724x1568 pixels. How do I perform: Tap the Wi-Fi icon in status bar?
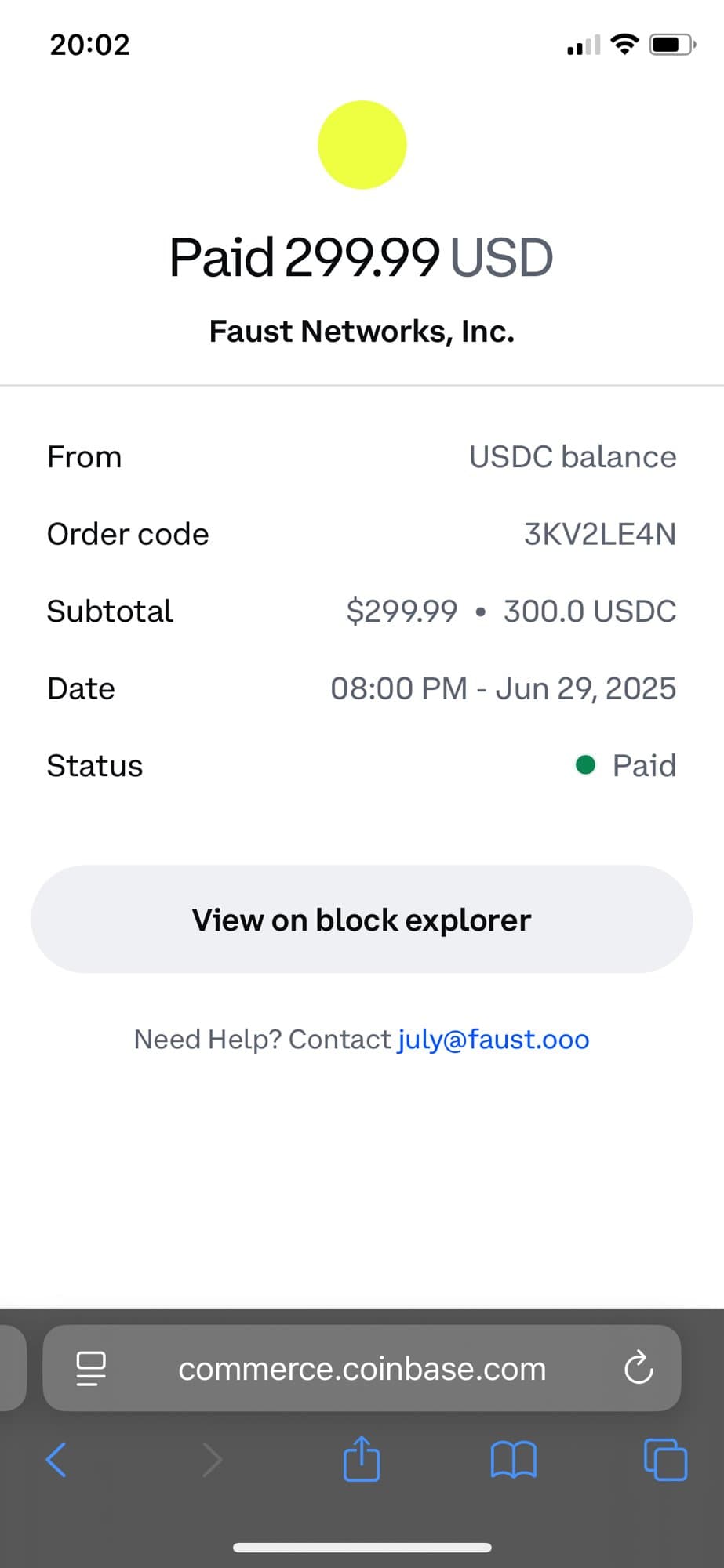(x=624, y=44)
